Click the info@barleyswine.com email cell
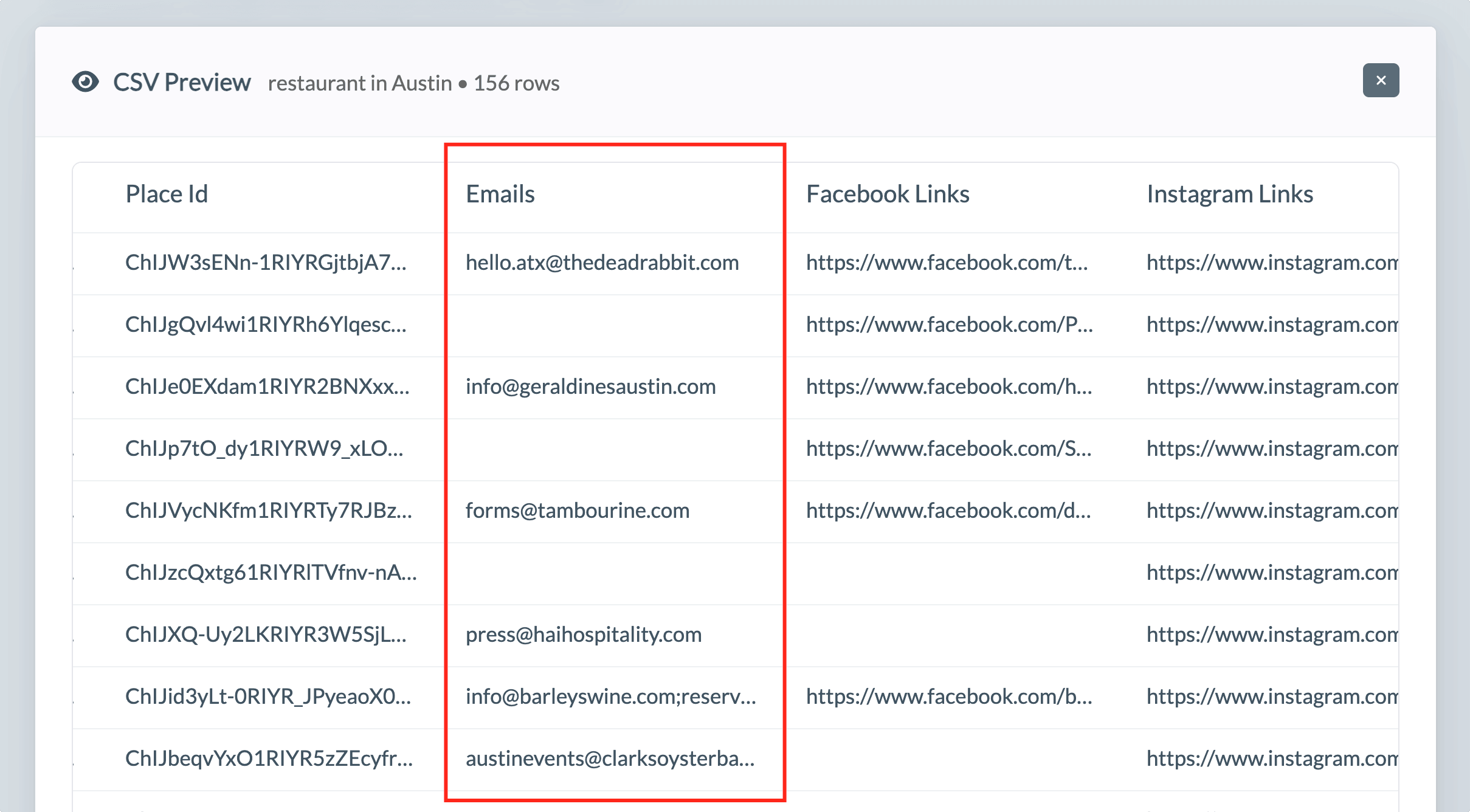This screenshot has height=812, width=1470. pyautogui.click(x=611, y=697)
